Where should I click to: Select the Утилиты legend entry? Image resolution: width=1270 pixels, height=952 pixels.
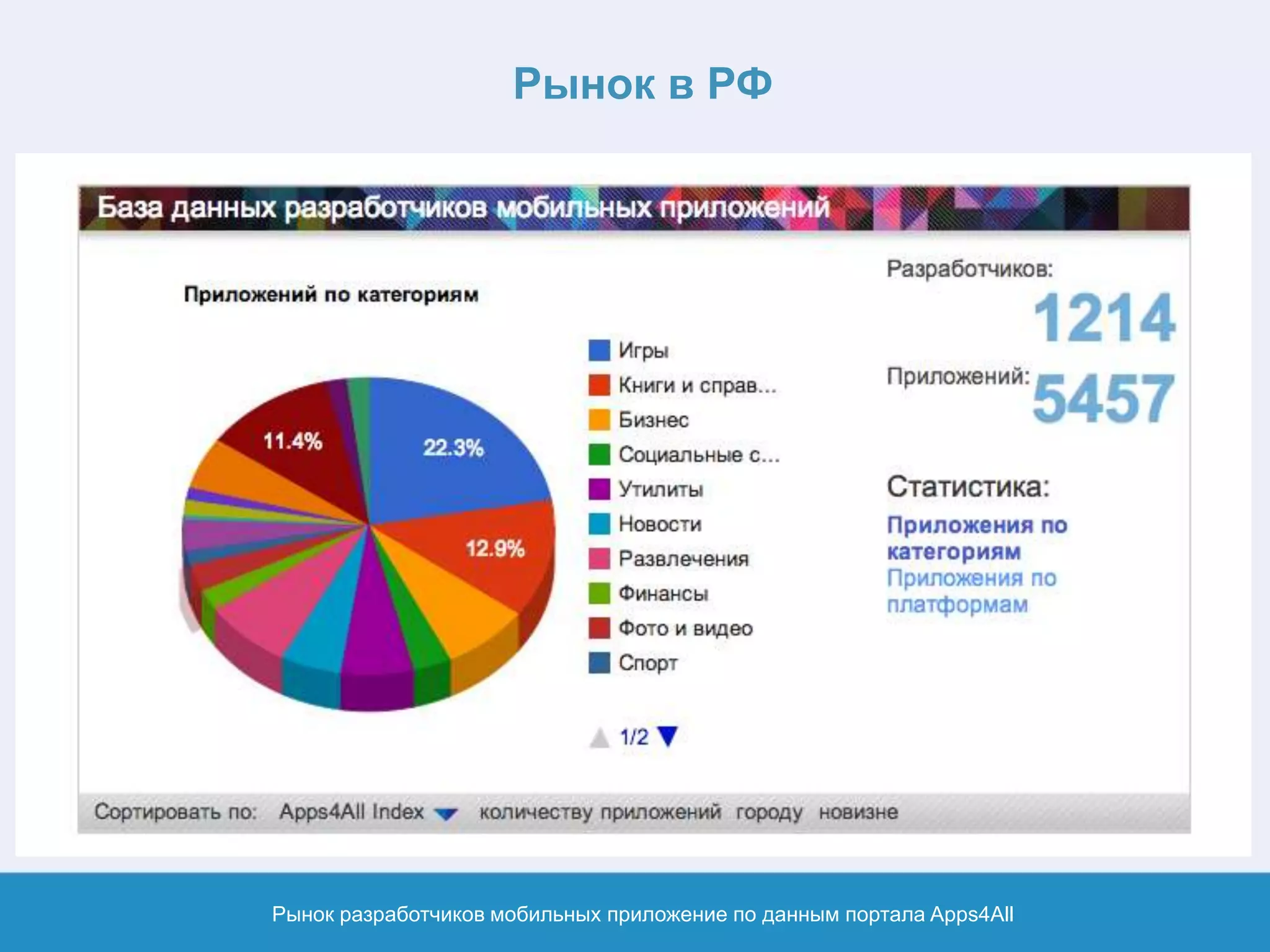tap(646, 489)
